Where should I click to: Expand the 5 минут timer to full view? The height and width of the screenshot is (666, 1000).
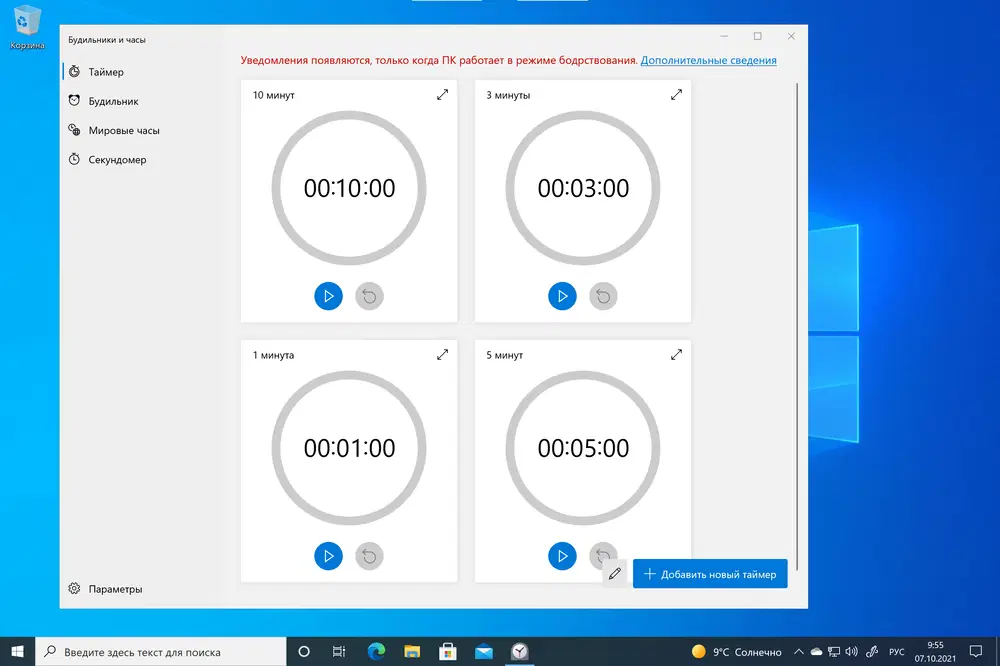(x=677, y=354)
